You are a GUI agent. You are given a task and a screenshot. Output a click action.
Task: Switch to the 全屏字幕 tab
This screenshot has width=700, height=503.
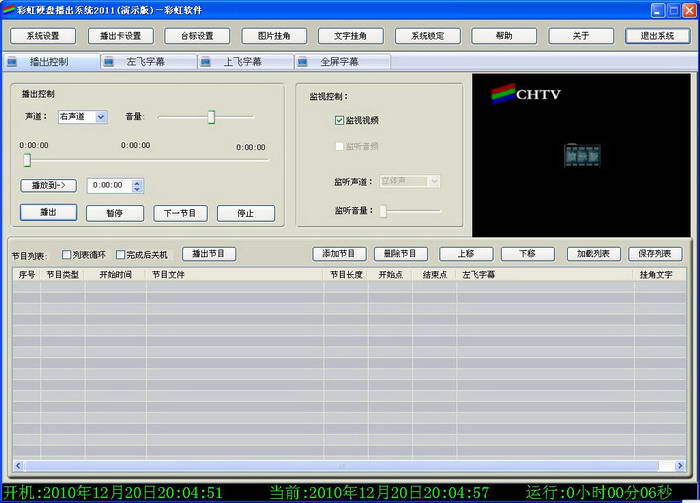click(343, 62)
